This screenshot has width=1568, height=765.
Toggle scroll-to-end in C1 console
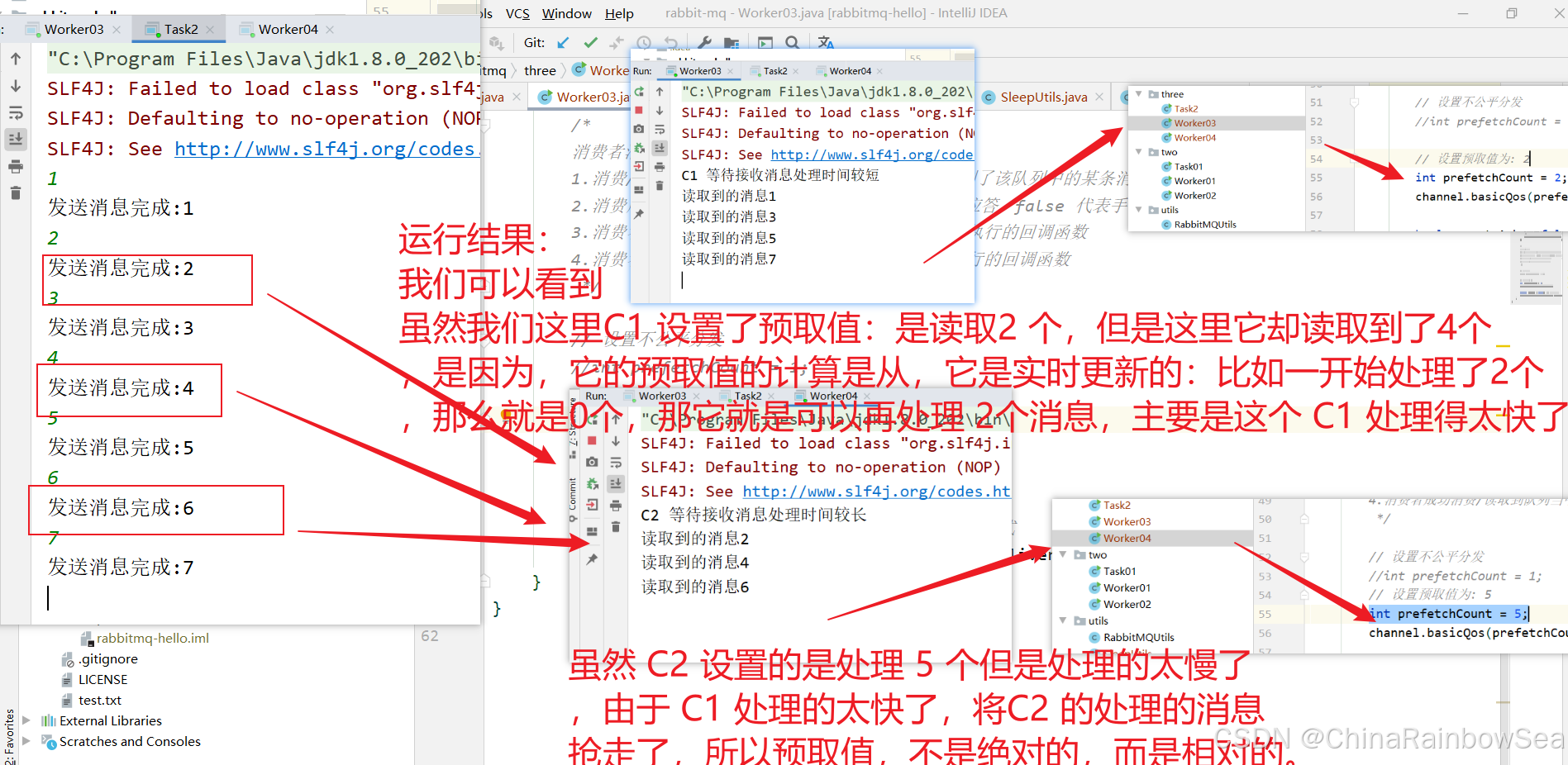tap(660, 148)
